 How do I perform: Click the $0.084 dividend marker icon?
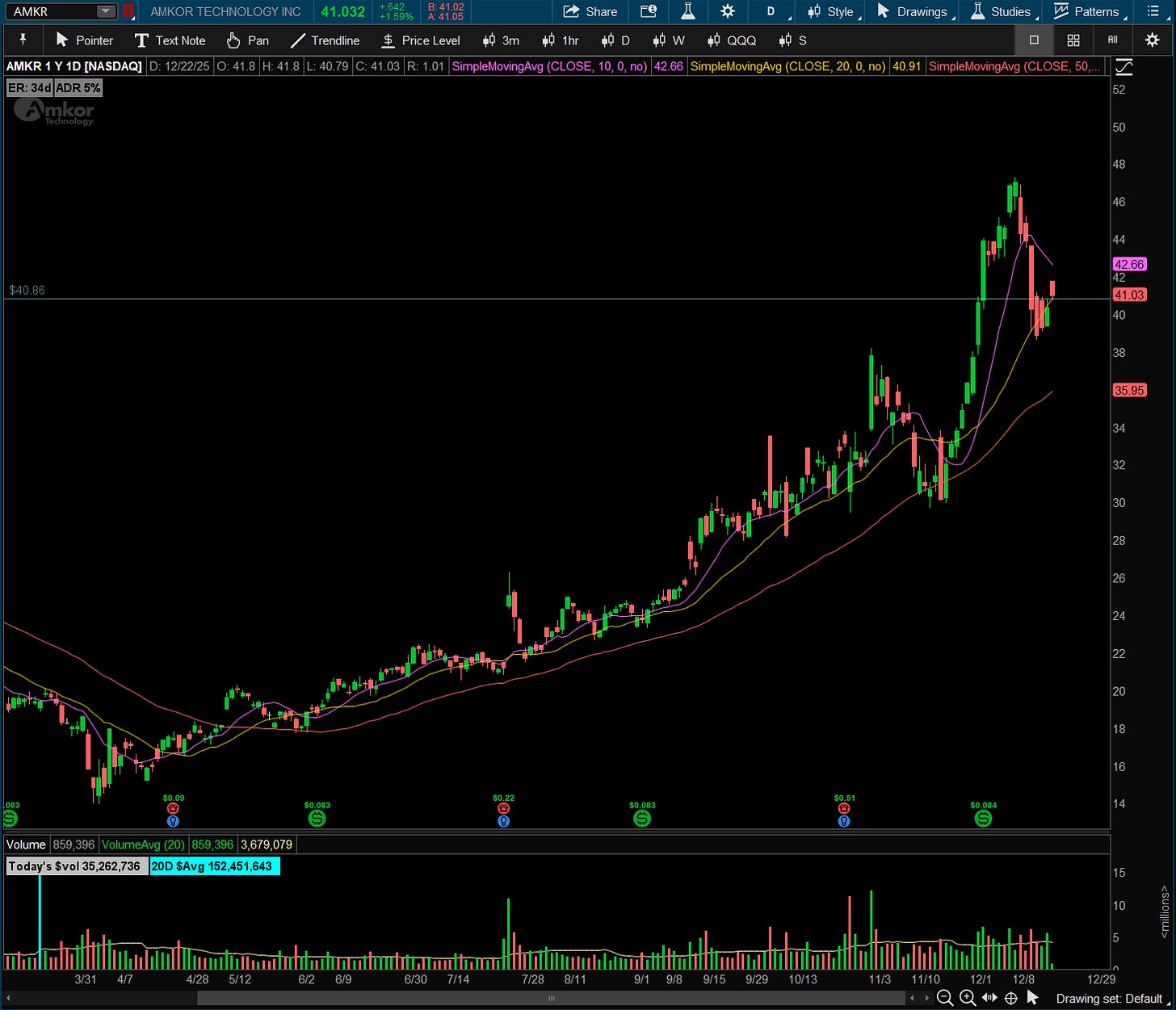point(983,818)
